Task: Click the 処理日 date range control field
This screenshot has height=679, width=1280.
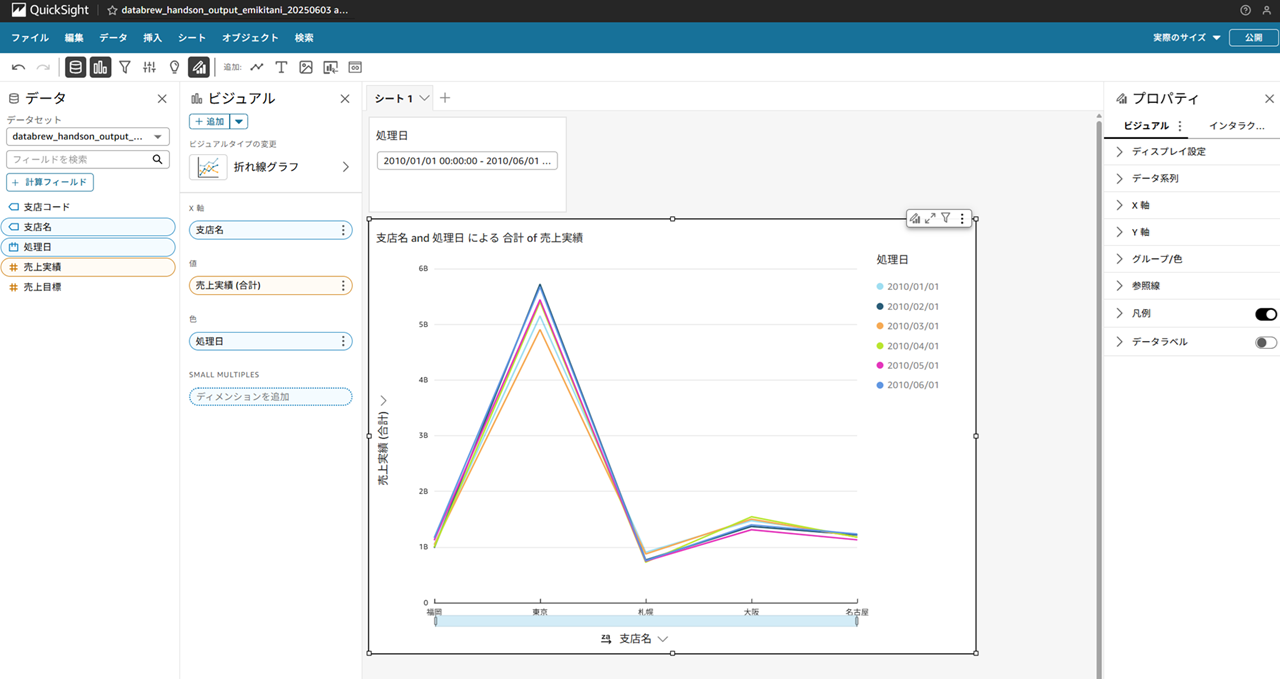Action: [x=467, y=161]
